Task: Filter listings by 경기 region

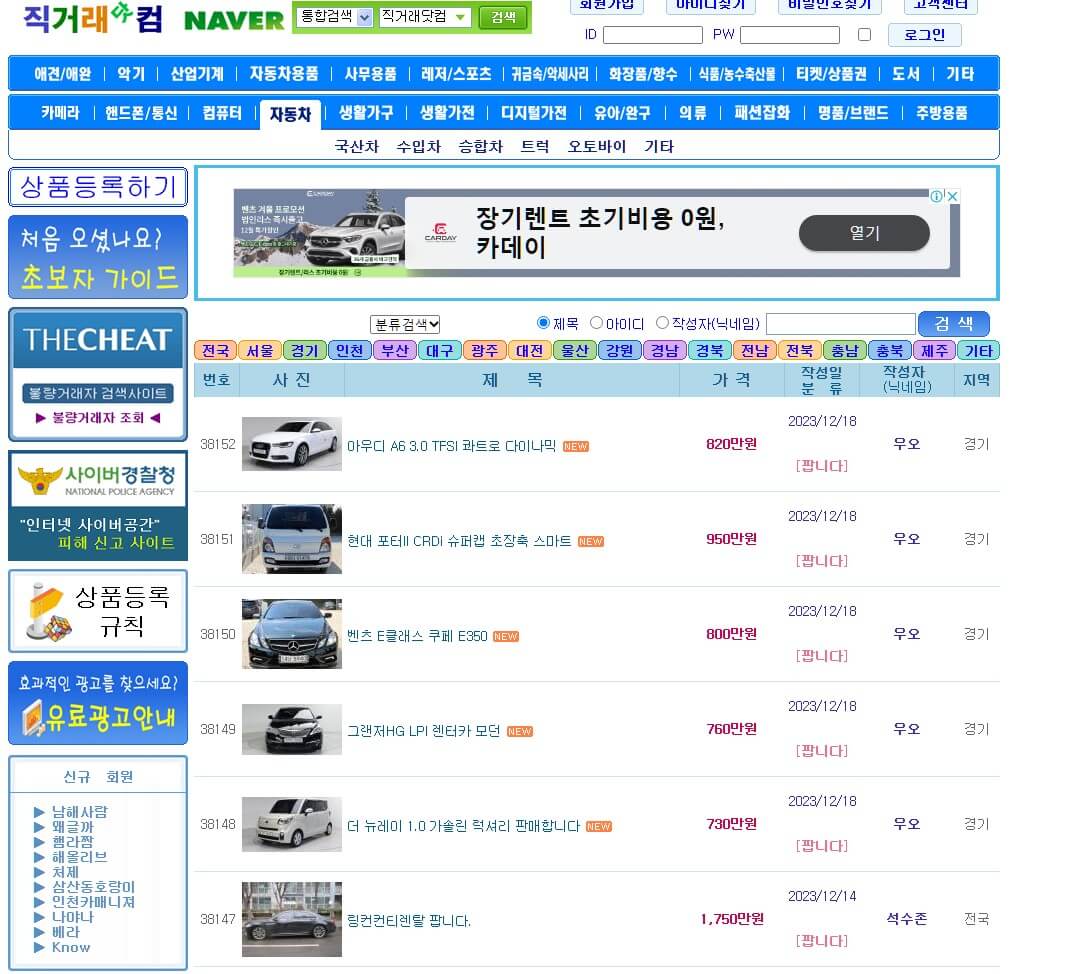Action: coord(304,351)
